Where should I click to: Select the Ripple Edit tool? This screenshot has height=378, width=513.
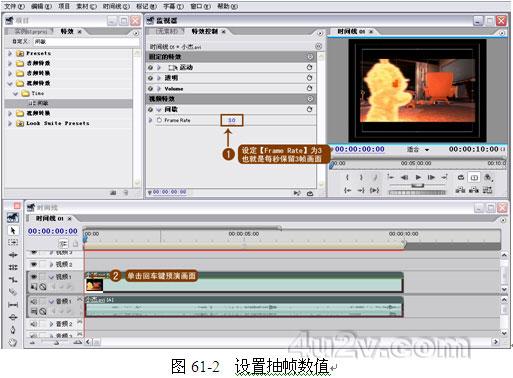[13, 255]
